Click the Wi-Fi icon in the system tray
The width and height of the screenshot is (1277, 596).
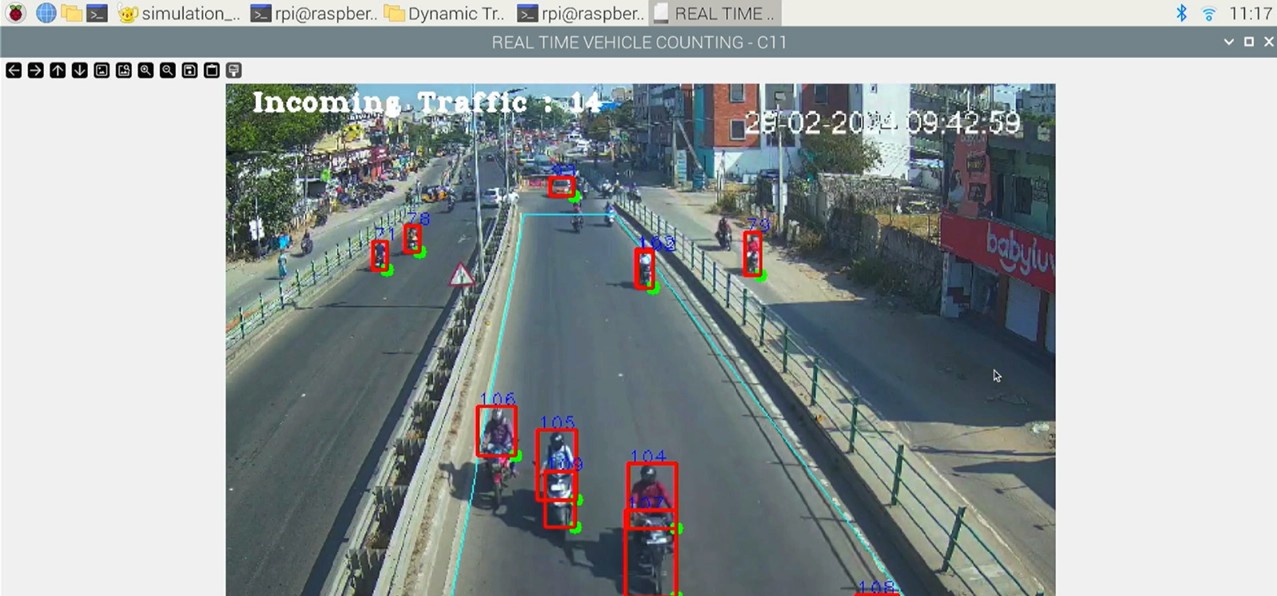point(1207,13)
